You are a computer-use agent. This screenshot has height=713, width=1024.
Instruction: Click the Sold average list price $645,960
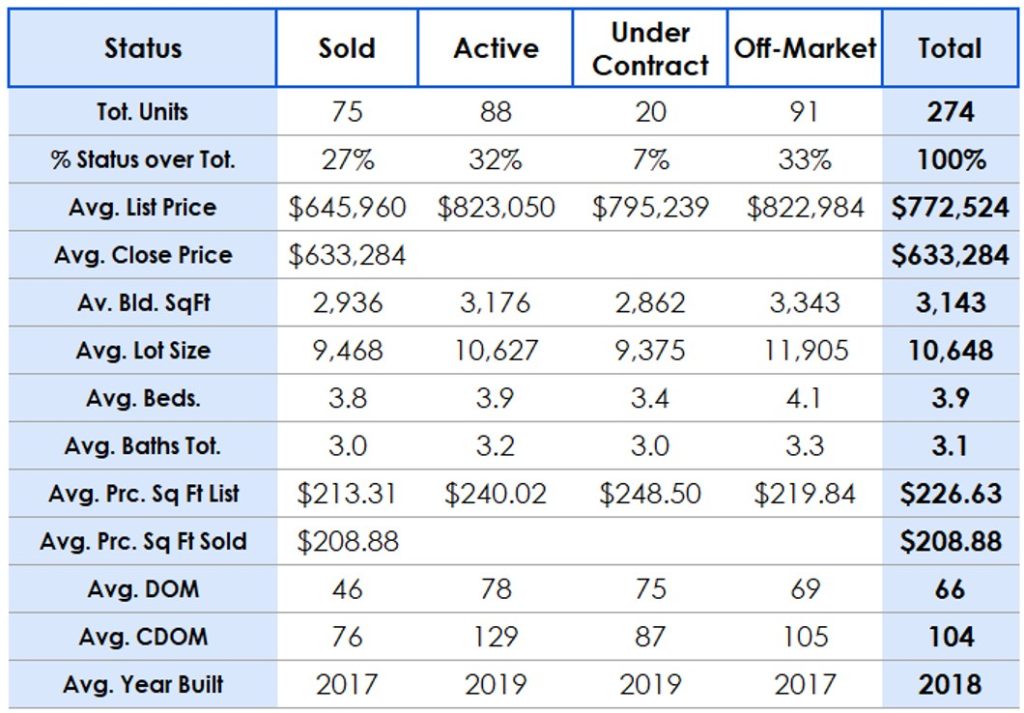coord(347,208)
